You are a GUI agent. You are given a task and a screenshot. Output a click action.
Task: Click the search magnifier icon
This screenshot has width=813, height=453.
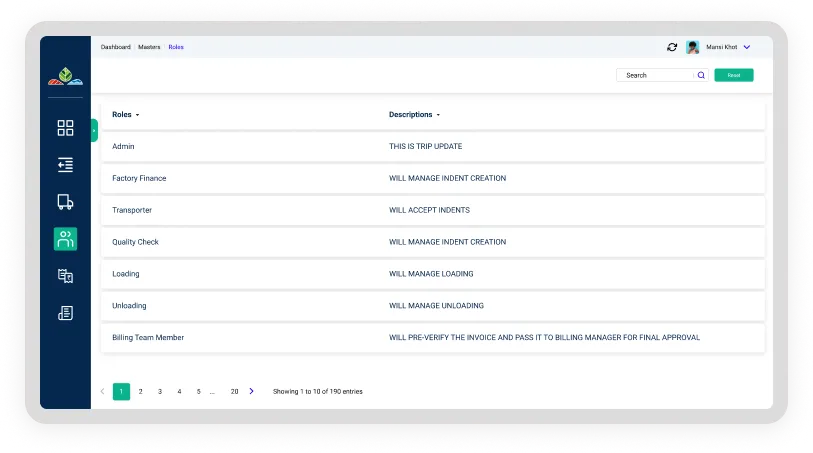[701, 75]
